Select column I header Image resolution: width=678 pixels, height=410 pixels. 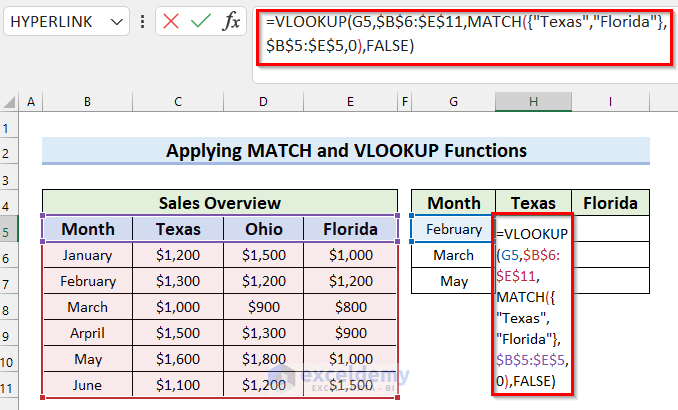coord(610,102)
